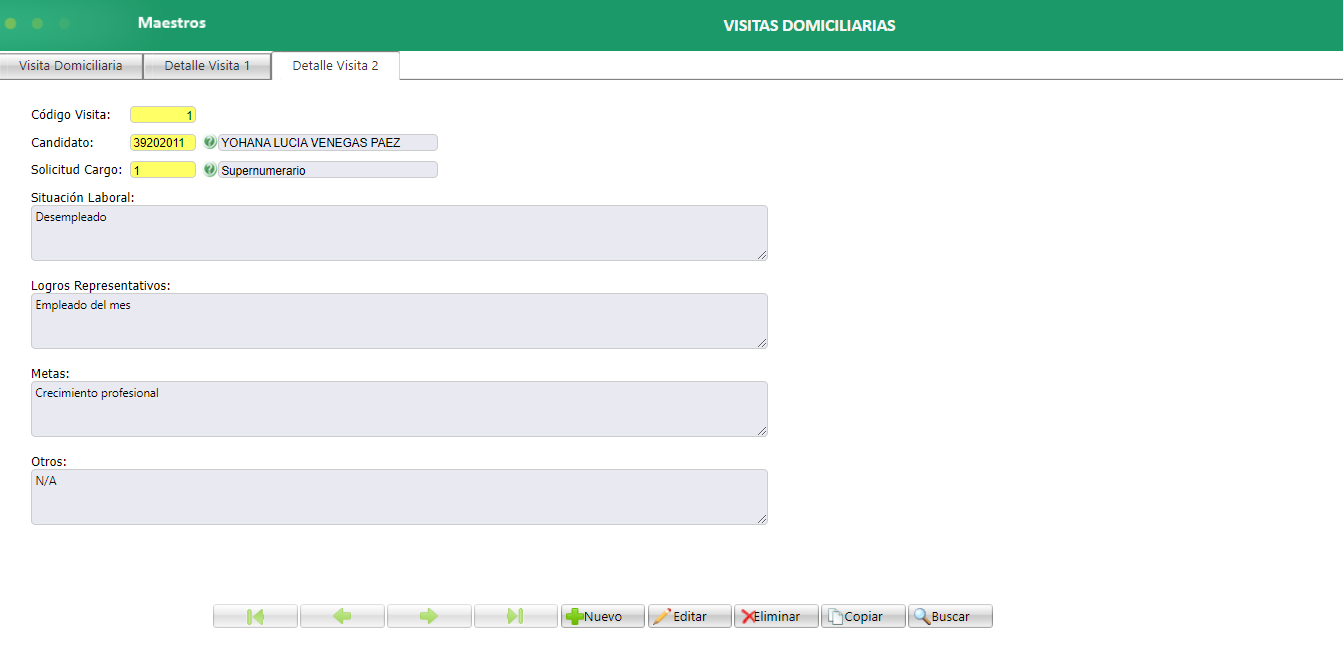Click the resize grip of Situación Laboral textarea
This screenshot has width=1343, height=655.
point(761,254)
